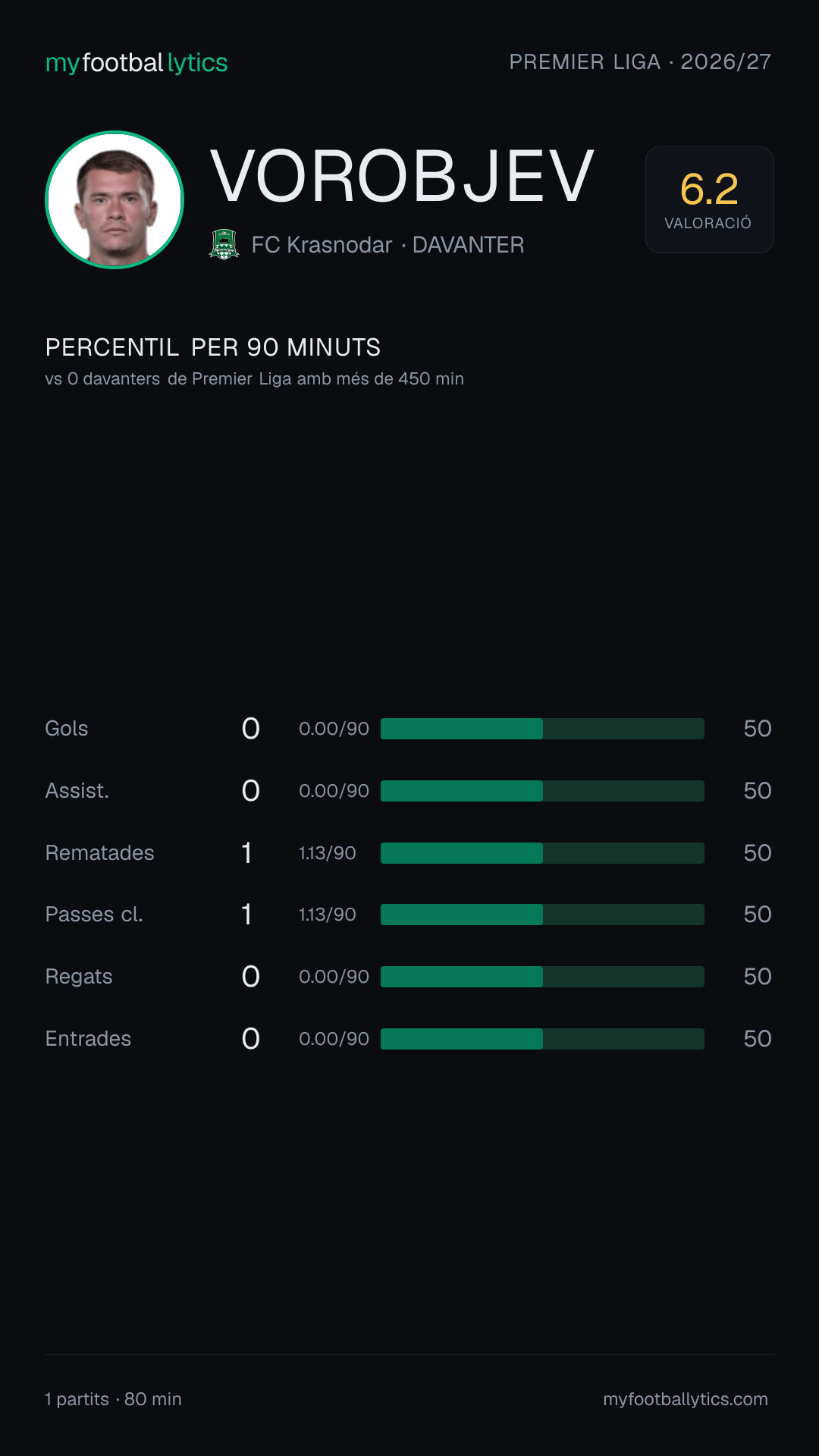The height and width of the screenshot is (1456, 819).
Task: Click the Passes cl. percentile bar
Action: click(x=542, y=915)
